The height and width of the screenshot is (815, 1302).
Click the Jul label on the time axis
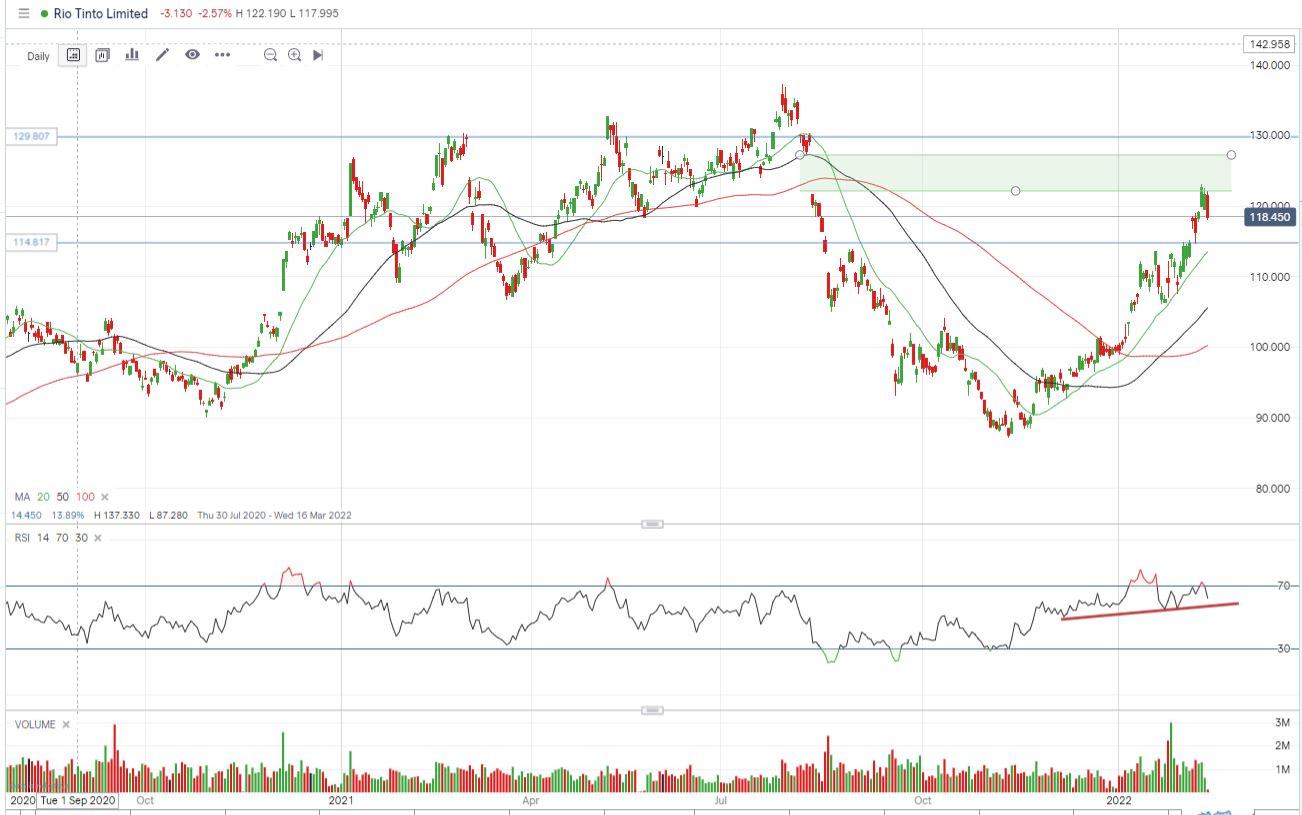tap(720, 800)
